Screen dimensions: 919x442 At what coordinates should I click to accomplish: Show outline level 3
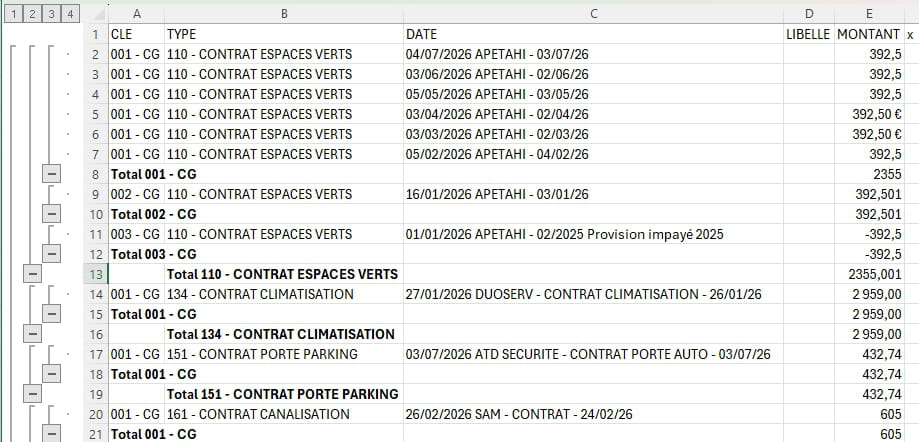tap(51, 14)
